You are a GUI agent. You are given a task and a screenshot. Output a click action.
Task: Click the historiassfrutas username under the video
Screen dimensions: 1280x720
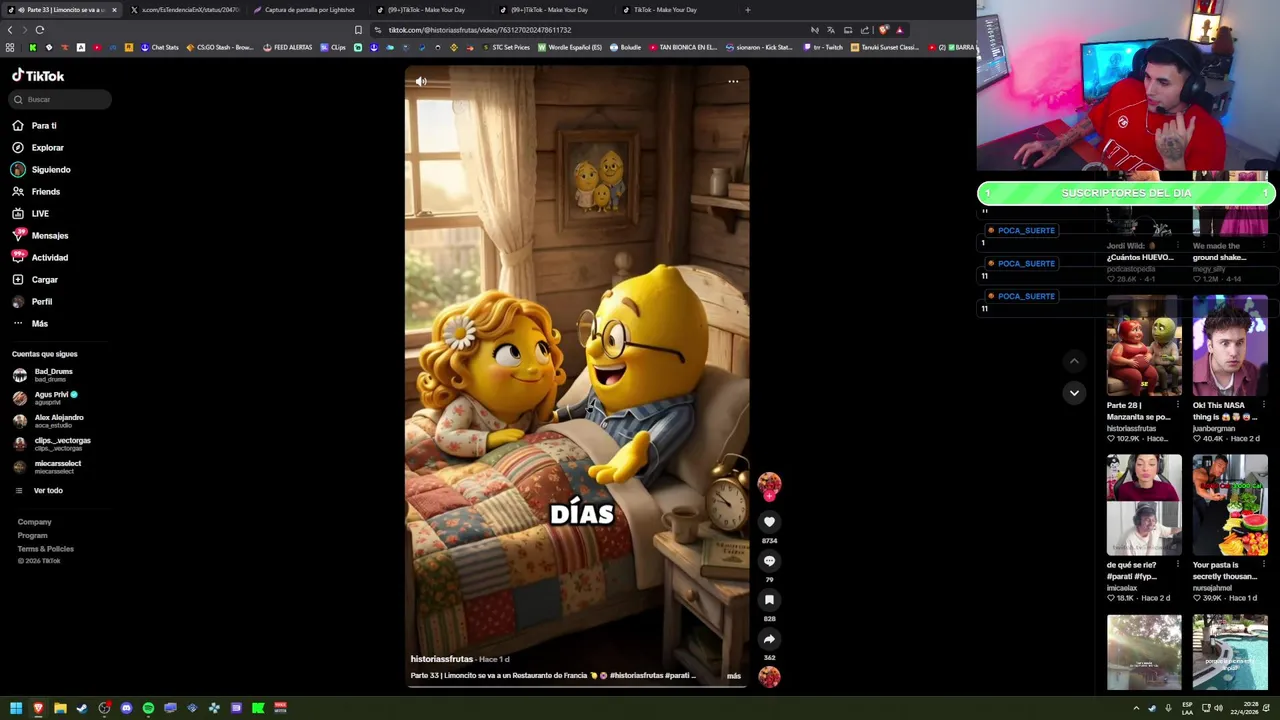(x=441, y=659)
